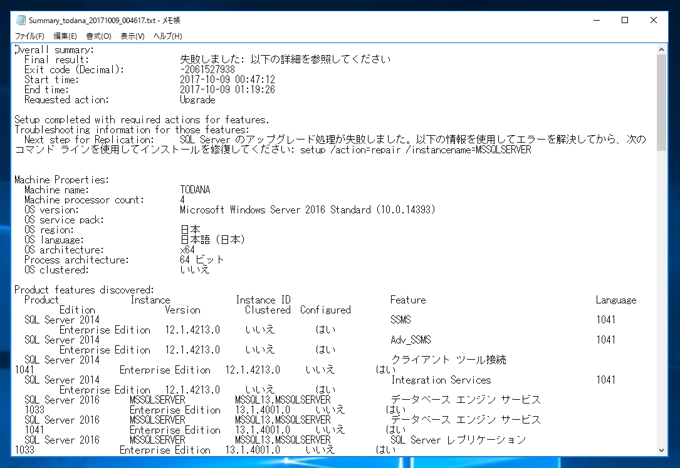Viewport: 680px width, 468px height.
Task: Click the Integration Services feature entry
Action: pyautogui.click(x=441, y=380)
